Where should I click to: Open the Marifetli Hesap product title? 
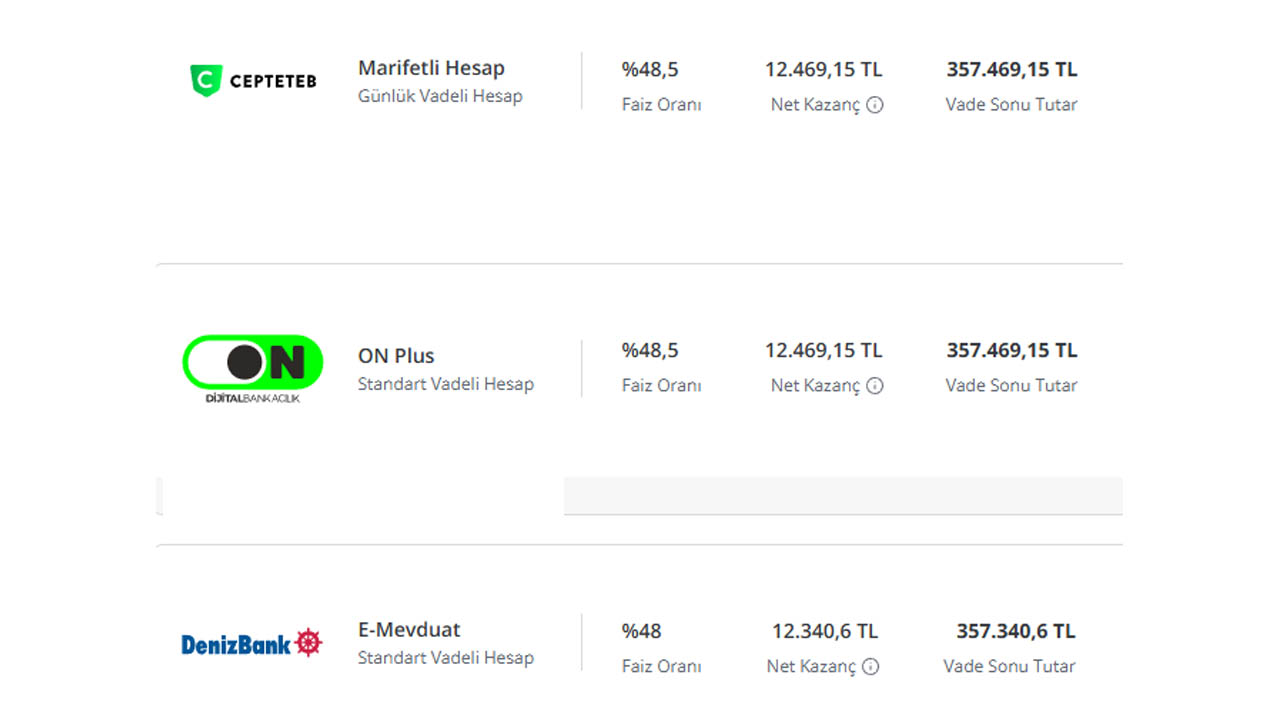coord(431,68)
